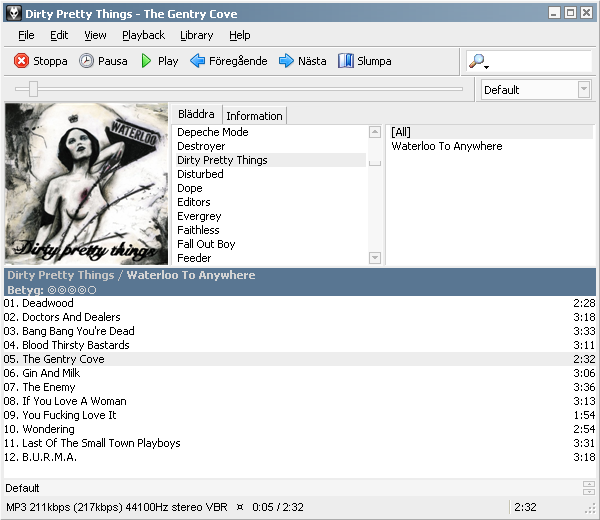Click the playlist switcher icon at bottom right
Screen dimensions: 600x520
click(589, 488)
